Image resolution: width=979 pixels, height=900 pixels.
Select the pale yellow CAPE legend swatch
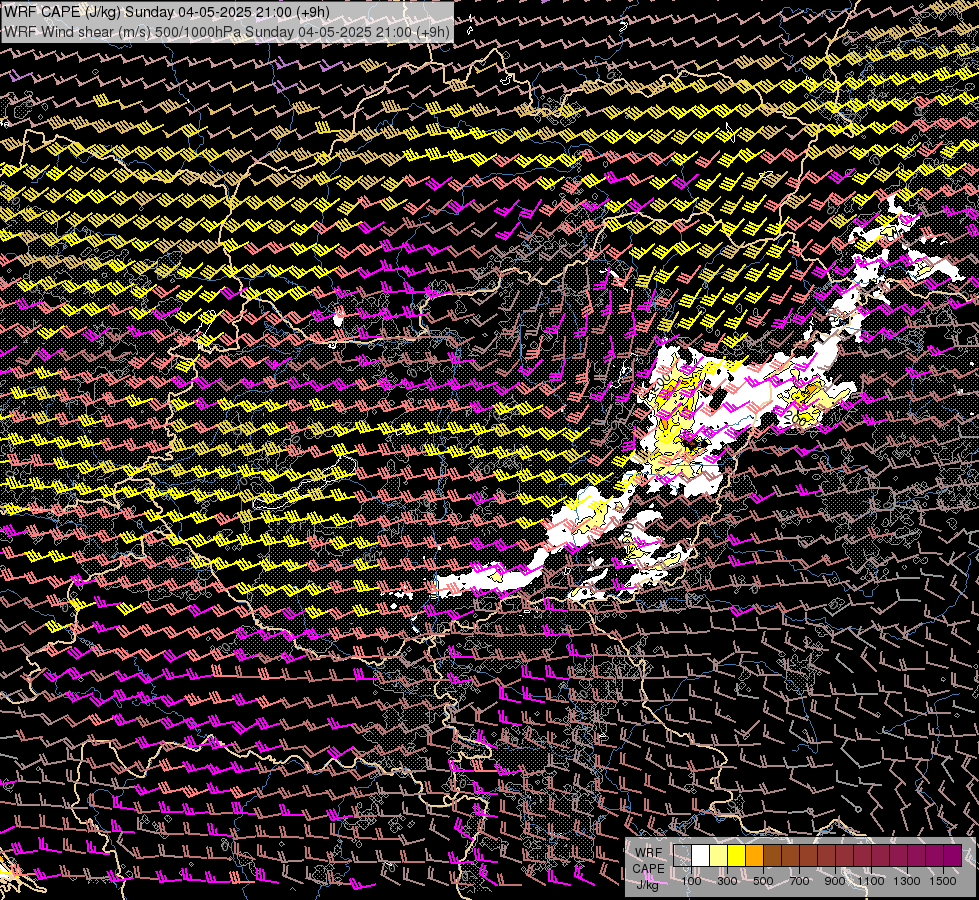pyautogui.click(x=719, y=855)
